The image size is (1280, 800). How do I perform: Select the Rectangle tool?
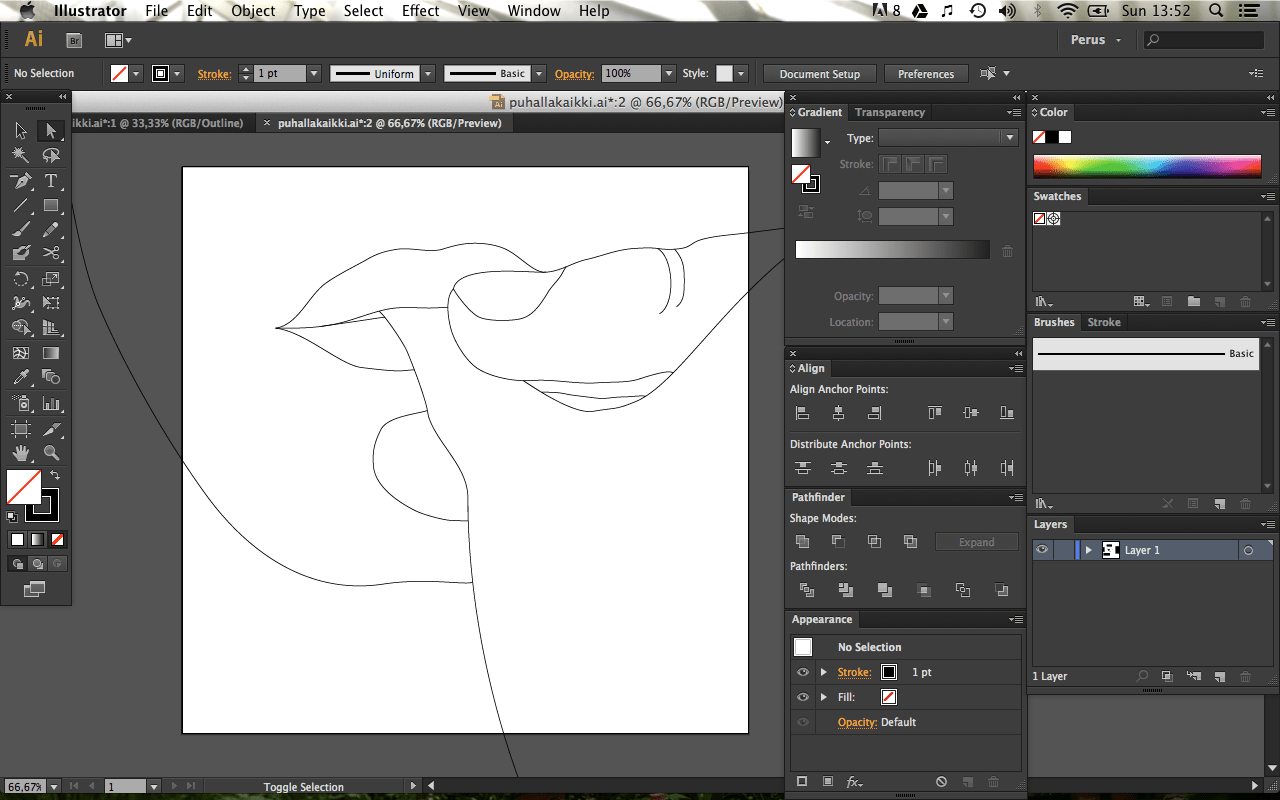(x=51, y=205)
